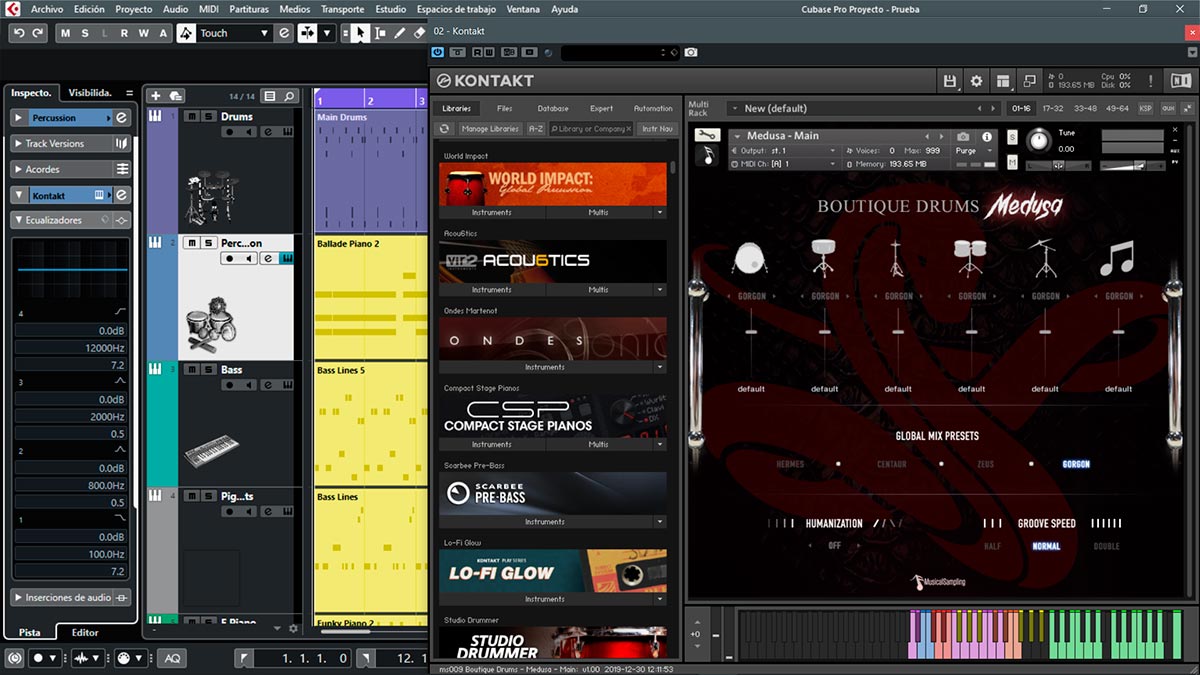Open the Touch automation mode dropdown

tap(265, 33)
